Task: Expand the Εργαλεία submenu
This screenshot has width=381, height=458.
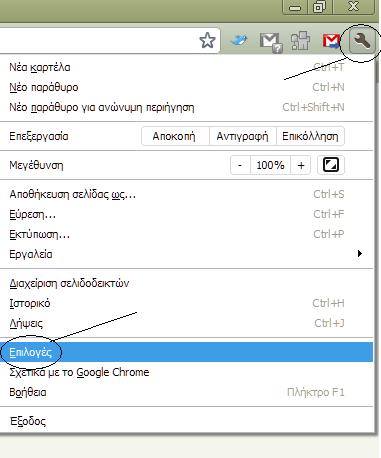Action: coord(186,254)
